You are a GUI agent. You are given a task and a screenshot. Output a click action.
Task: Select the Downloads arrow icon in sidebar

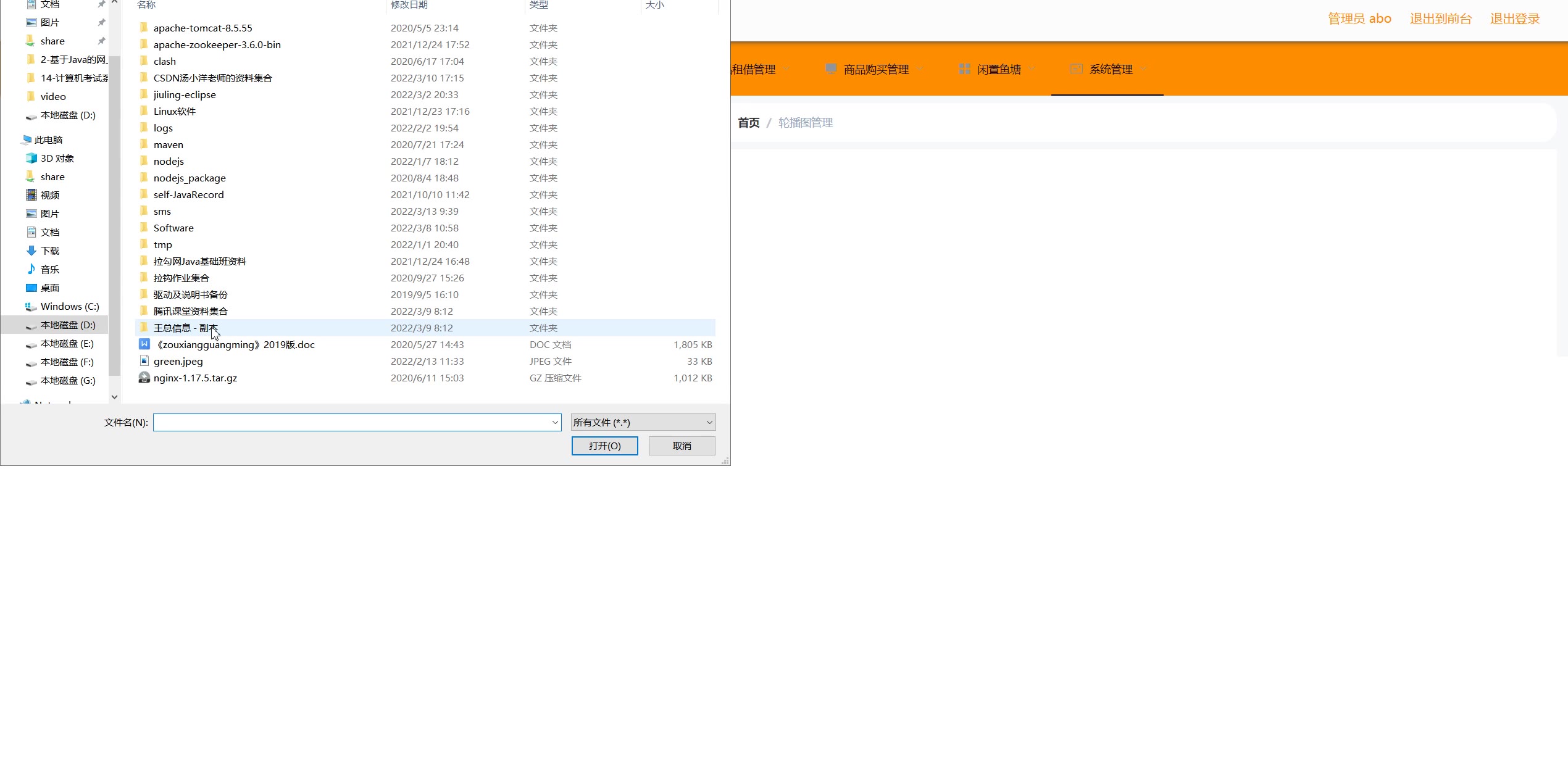point(31,251)
